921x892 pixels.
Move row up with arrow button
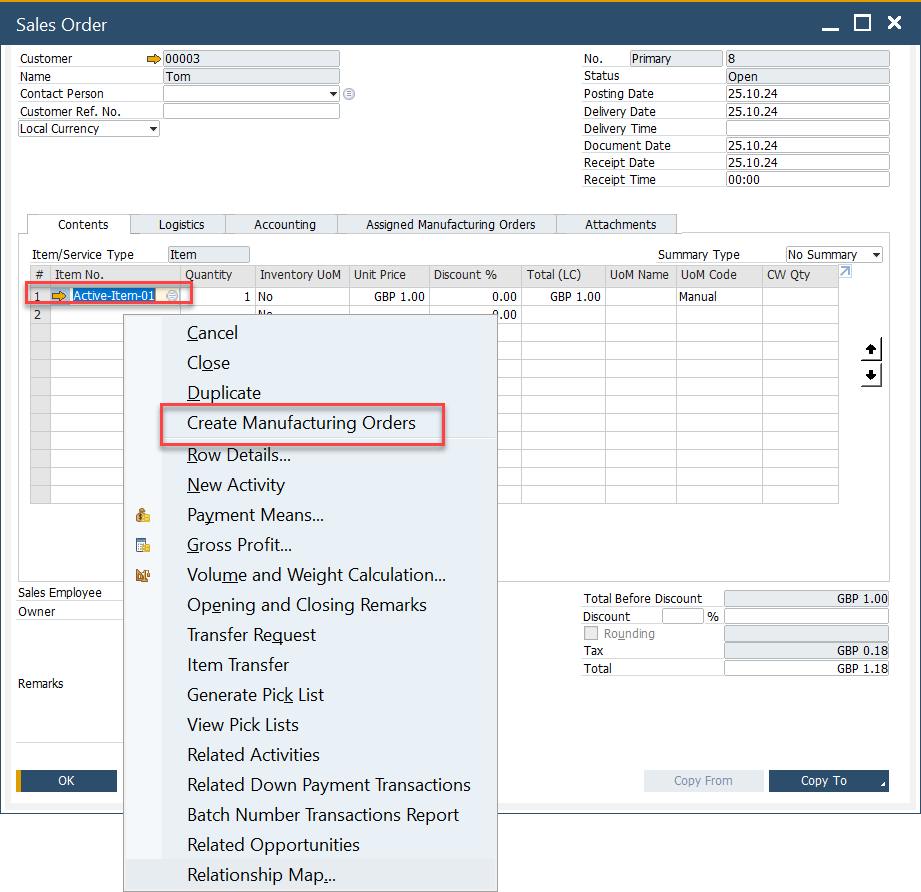click(871, 349)
